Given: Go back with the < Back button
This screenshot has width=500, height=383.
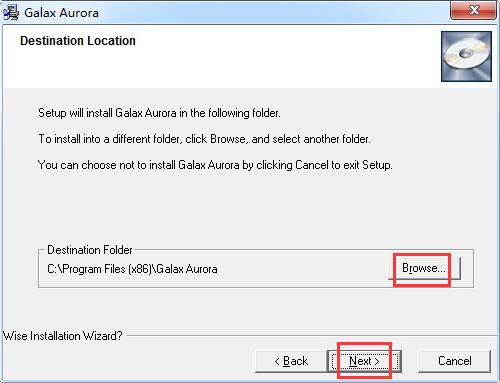Looking at the screenshot, I should point(291,361).
